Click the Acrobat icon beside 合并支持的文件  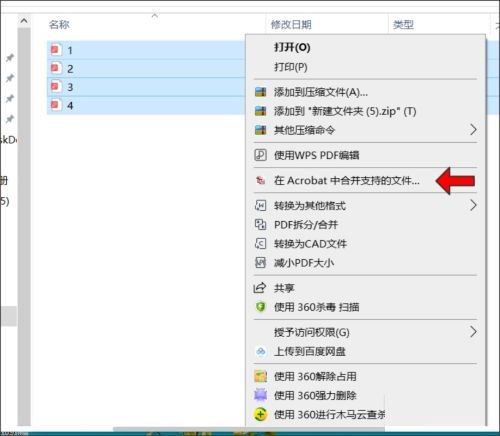260,180
